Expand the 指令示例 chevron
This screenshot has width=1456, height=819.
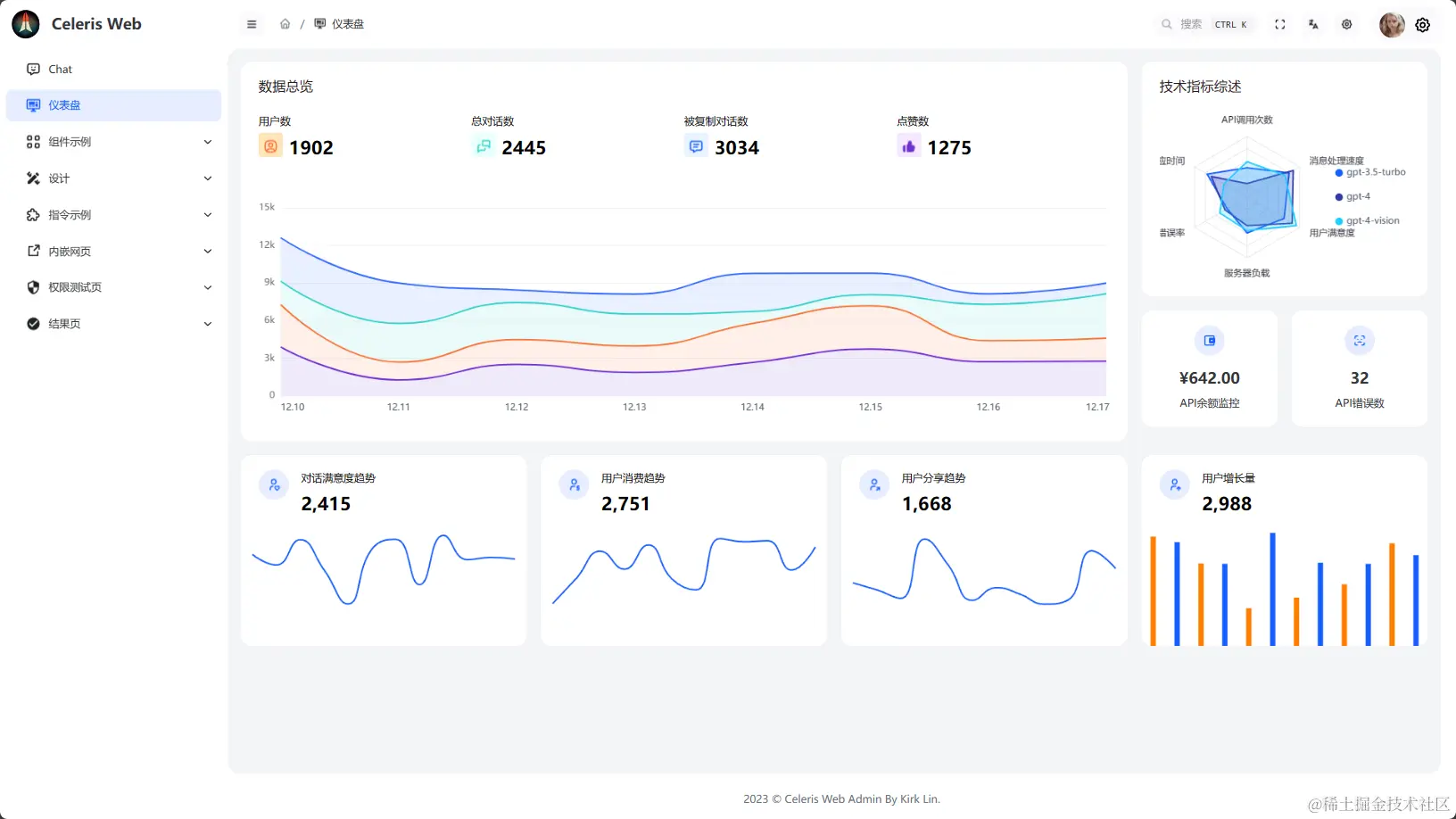point(208,215)
